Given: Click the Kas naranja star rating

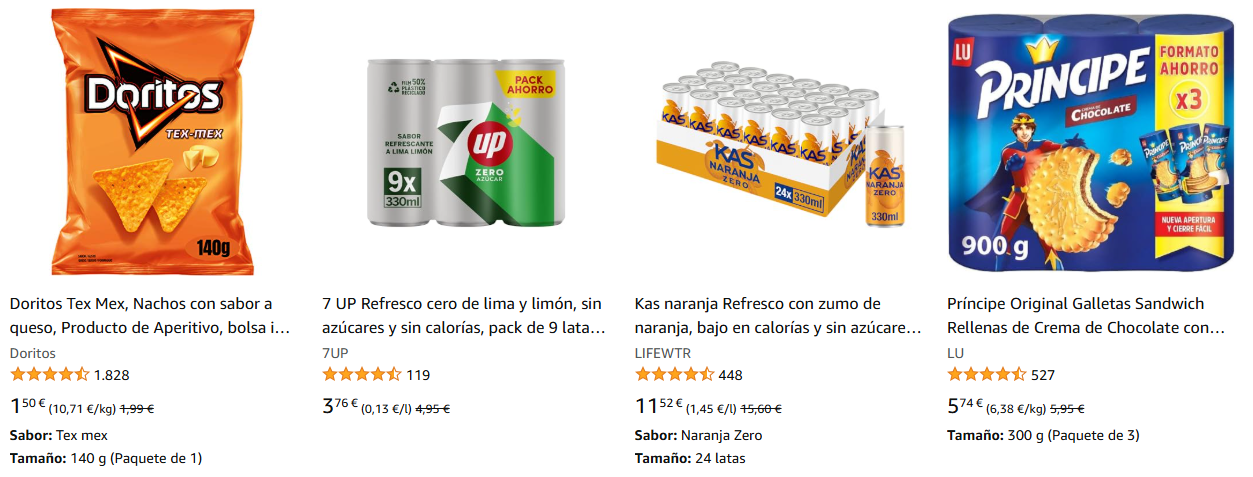Looking at the screenshot, I should 675,375.
